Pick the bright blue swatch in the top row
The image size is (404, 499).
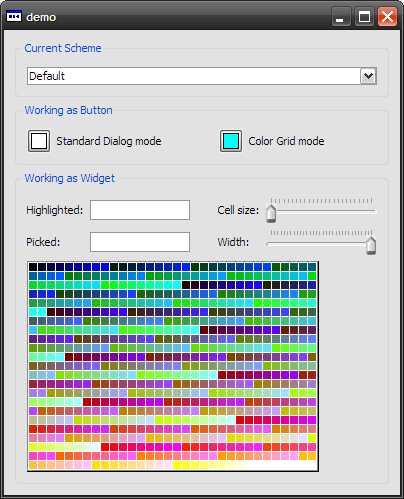[105, 267]
